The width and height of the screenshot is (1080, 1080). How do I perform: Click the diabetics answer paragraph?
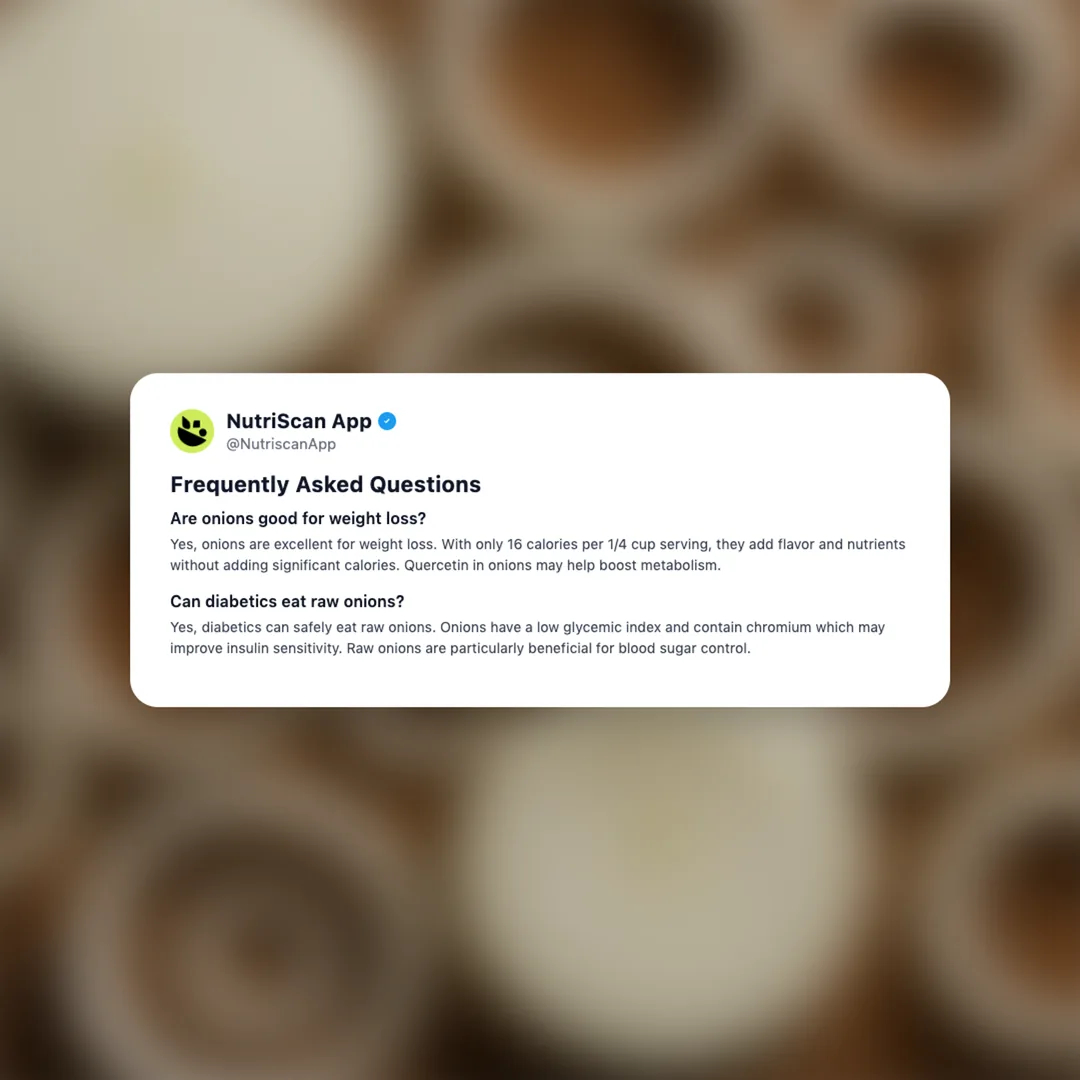pyautogui.click(x=528, y=638)
